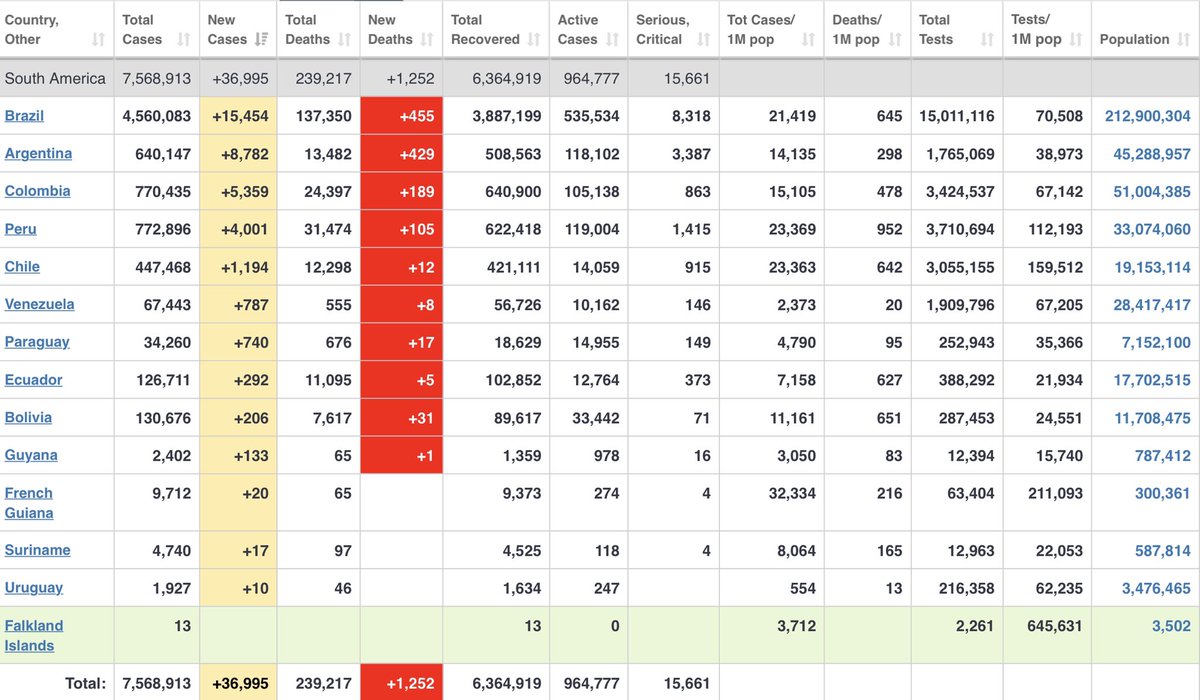Select Brazil new cases cell +15,454
The width and height of the screenshot is (1200, 700).
point(238,116)
